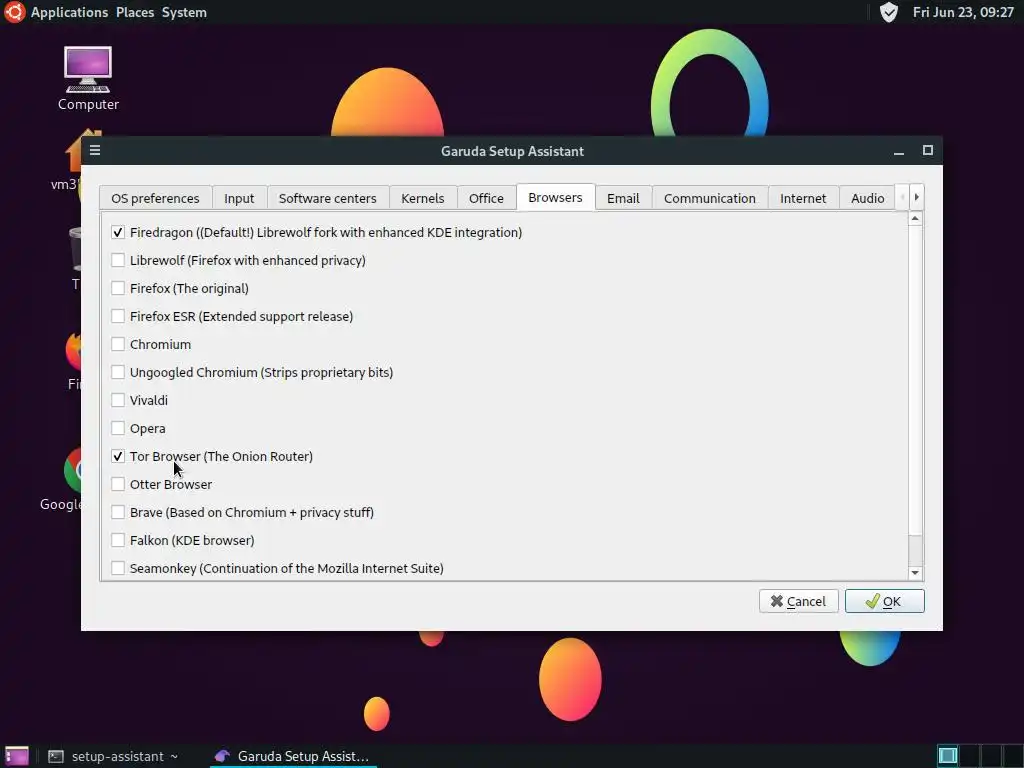Check the Vivaldi browser box
The width and height of the screenshot is (1024, 768).
coord(118,400)
